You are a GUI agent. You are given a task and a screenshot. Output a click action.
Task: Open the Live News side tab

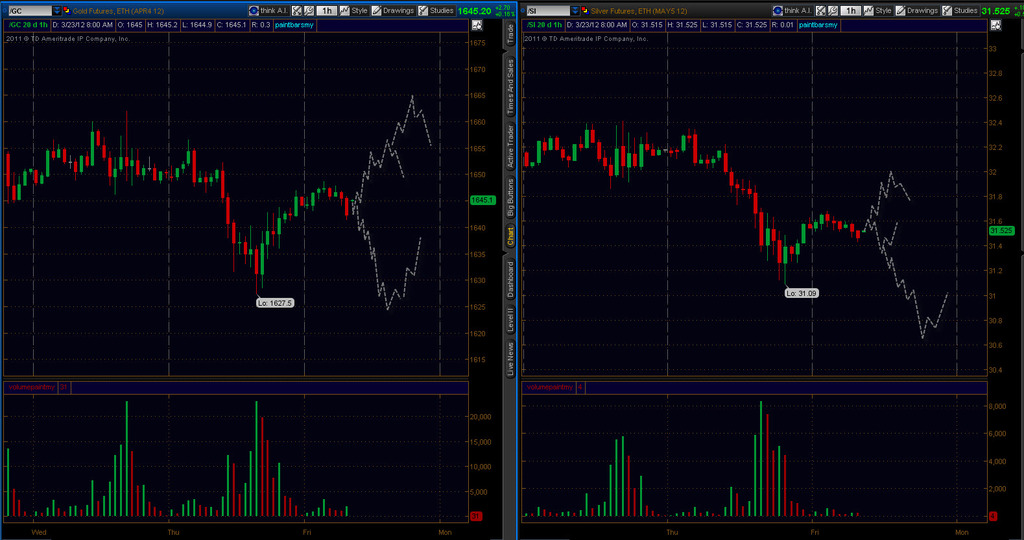(510, 359)
